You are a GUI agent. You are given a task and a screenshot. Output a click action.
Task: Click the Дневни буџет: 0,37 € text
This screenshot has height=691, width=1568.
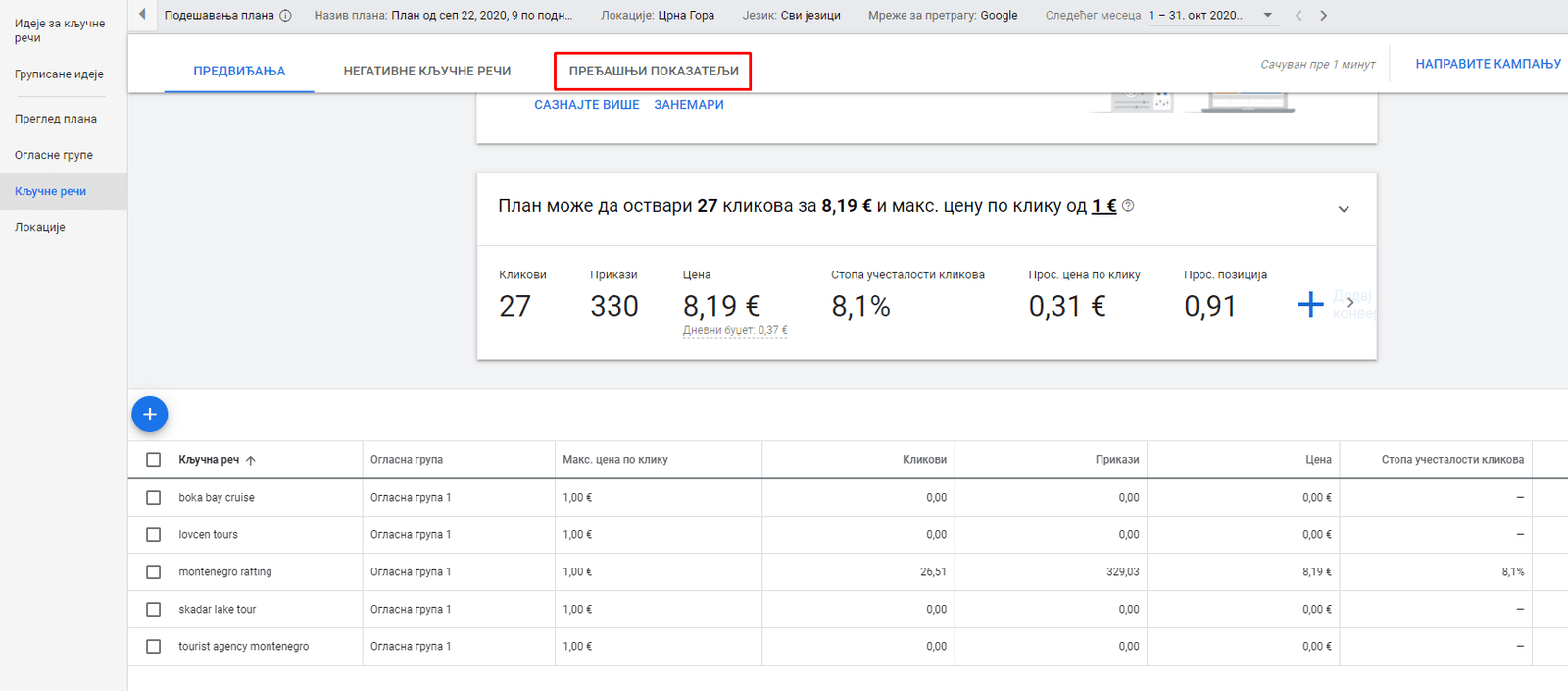[x=735, y=331]
